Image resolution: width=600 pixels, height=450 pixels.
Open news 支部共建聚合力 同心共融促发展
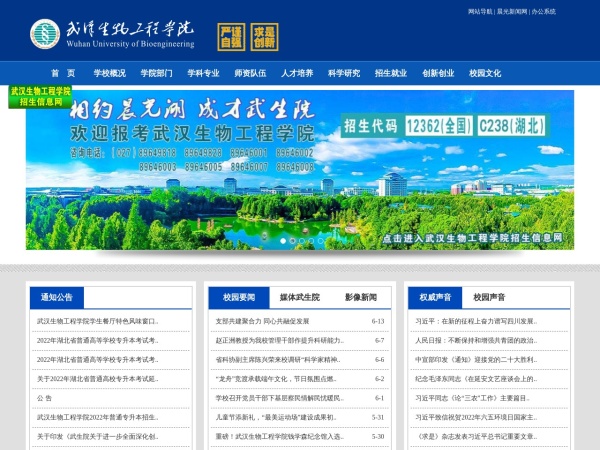click(262, 321)
